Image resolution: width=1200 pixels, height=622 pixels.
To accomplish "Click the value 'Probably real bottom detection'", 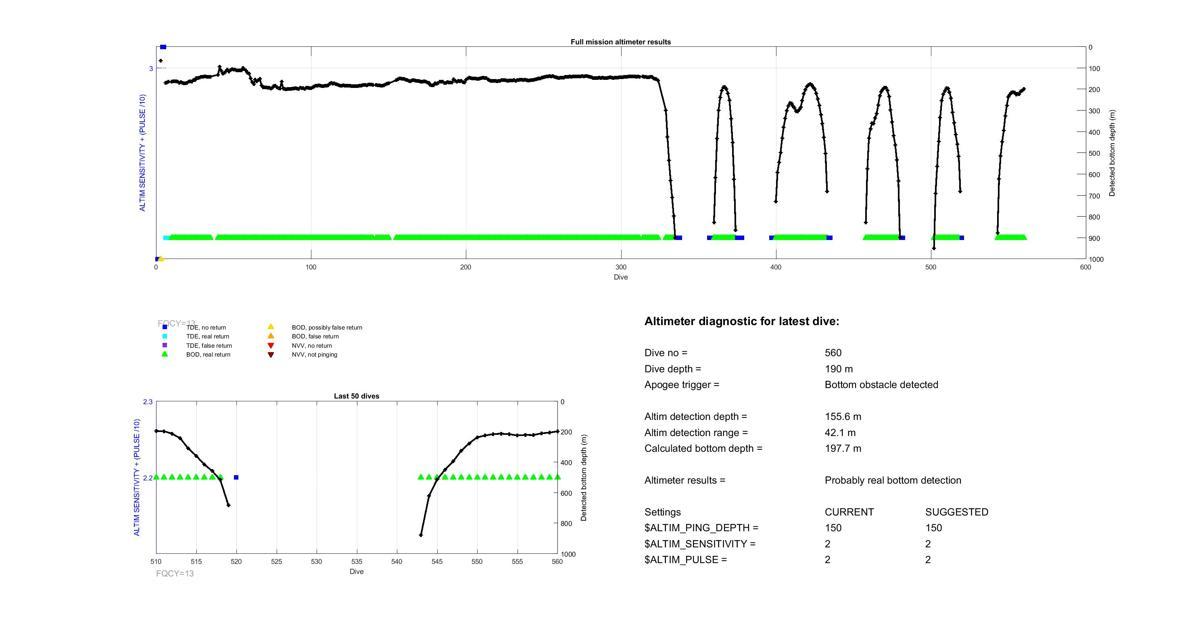I will coord(893,481).
